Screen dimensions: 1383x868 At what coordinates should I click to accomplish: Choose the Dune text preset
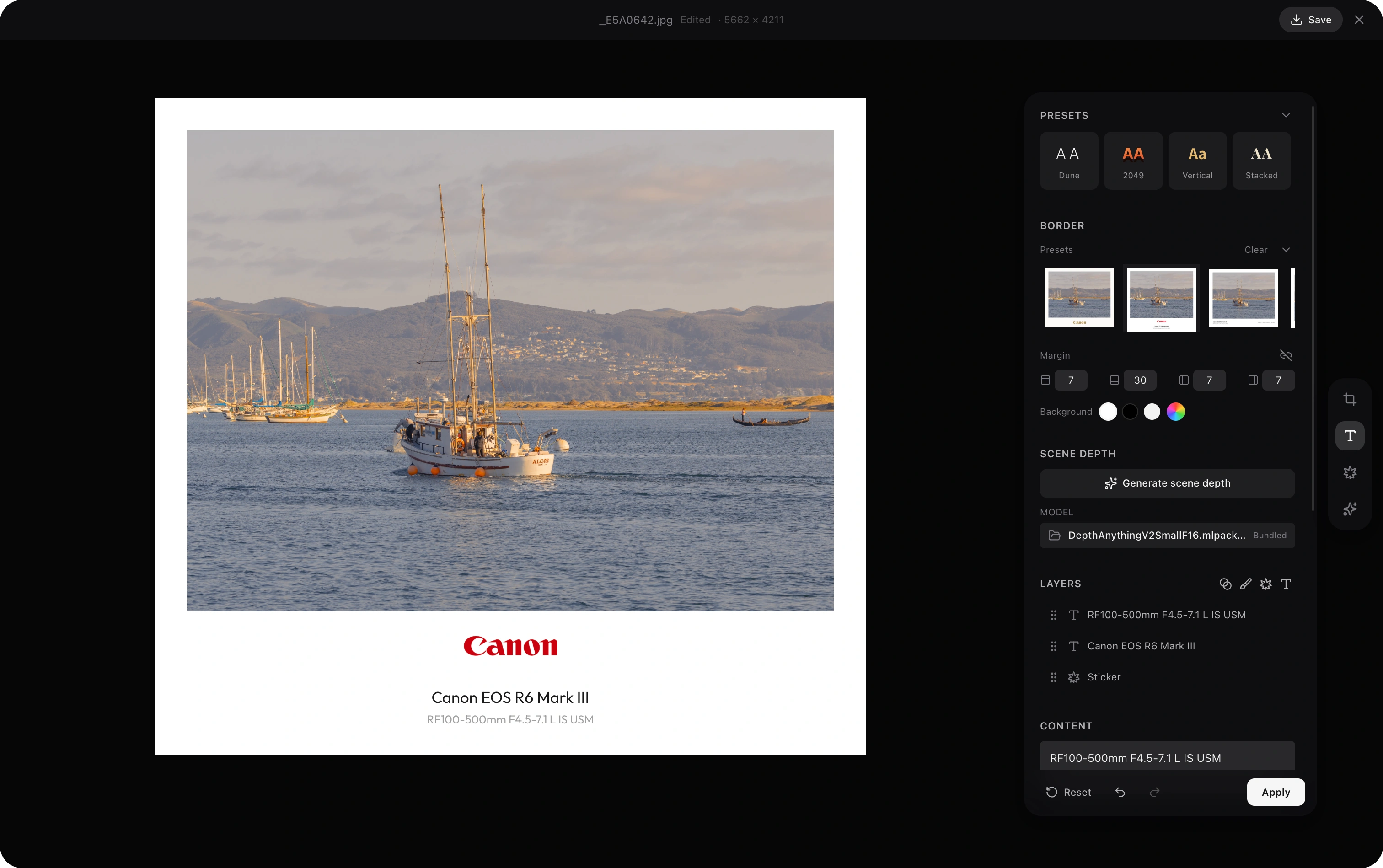(1069, 161)
